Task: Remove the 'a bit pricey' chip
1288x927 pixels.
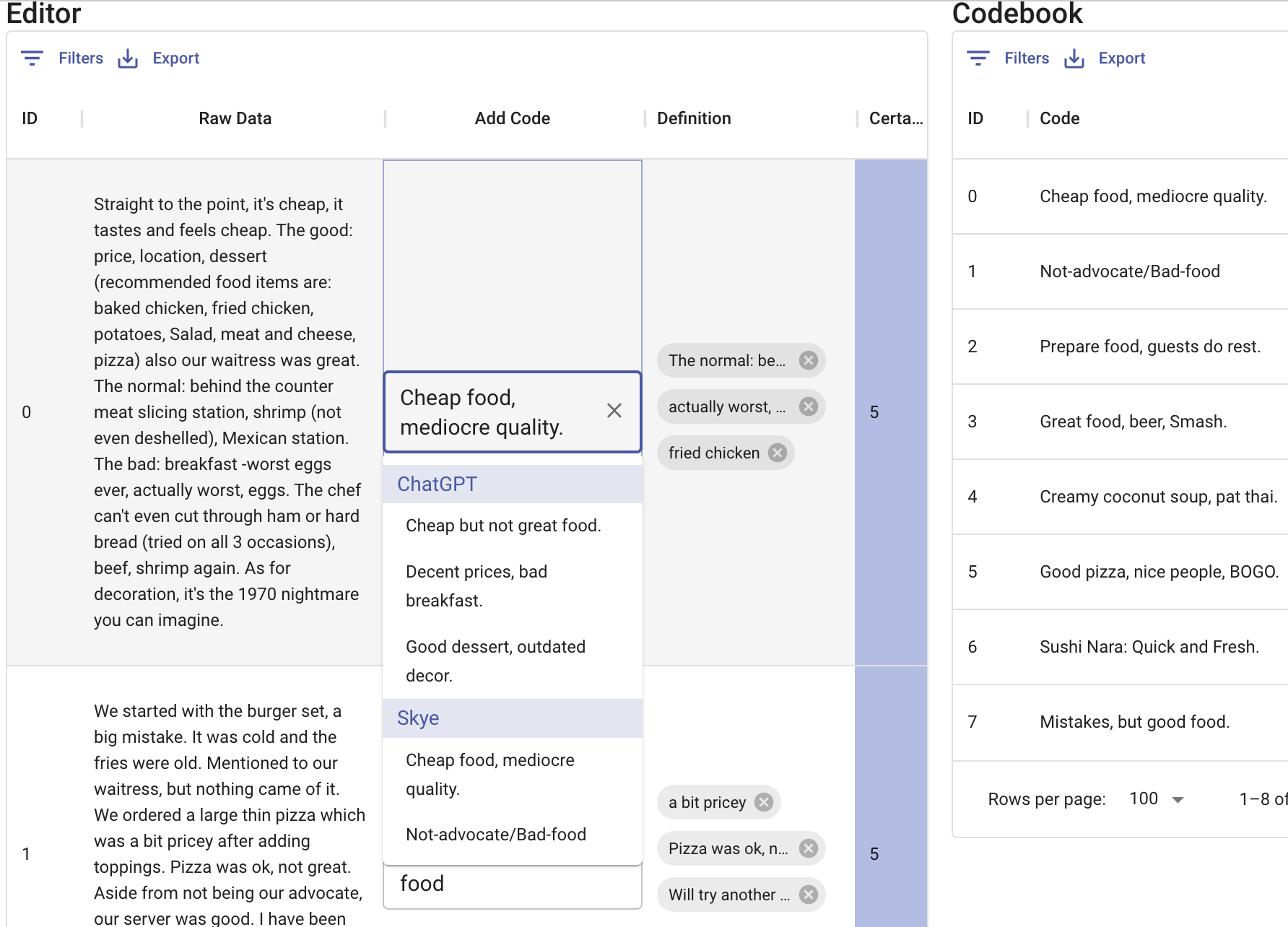Action: pyautogui.click(x=764, y=802)
